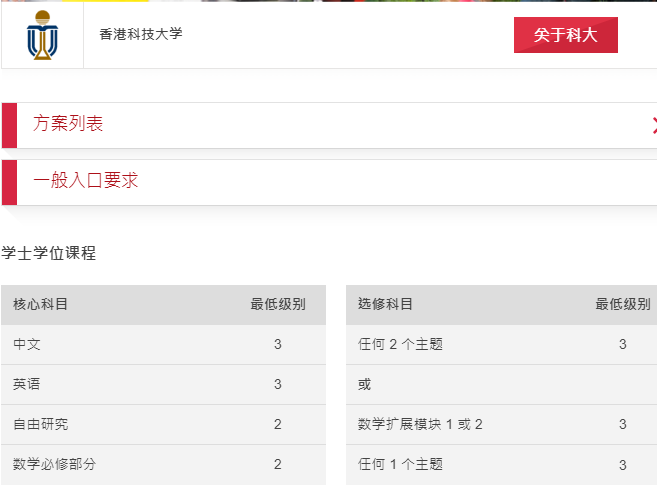The image size is (657, 493).
Task: Click the 香港科技大学 title text
Action: point(141,34)
